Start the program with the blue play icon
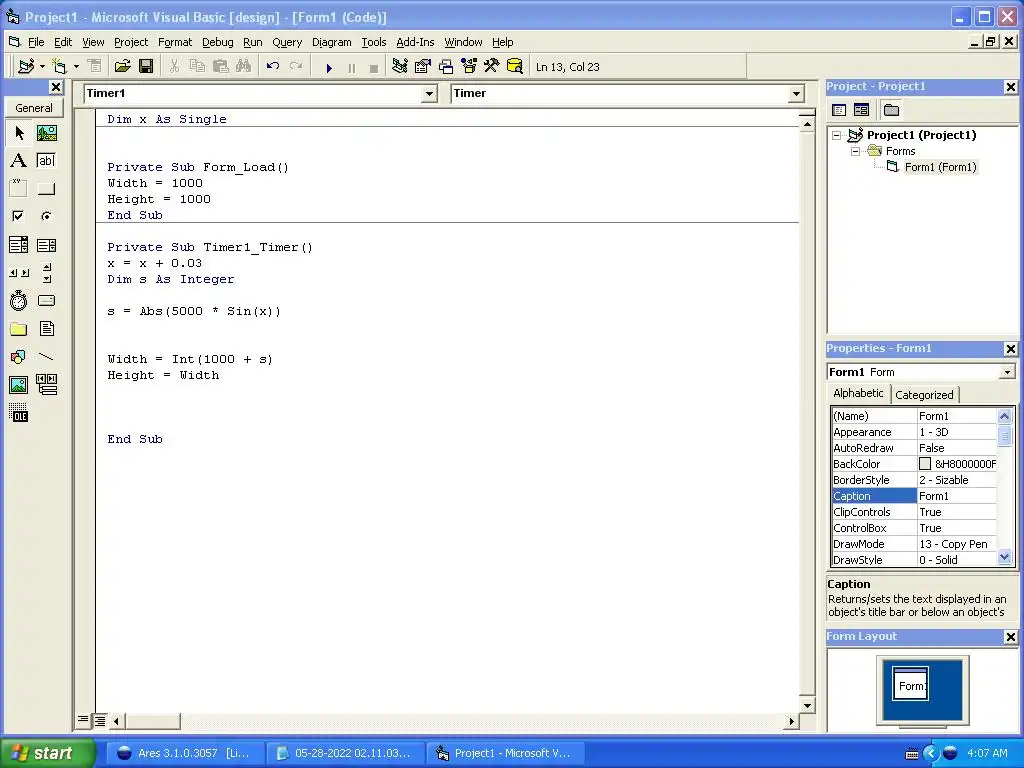Screen dimensions: 1024x768 click(x=329, y=67)
